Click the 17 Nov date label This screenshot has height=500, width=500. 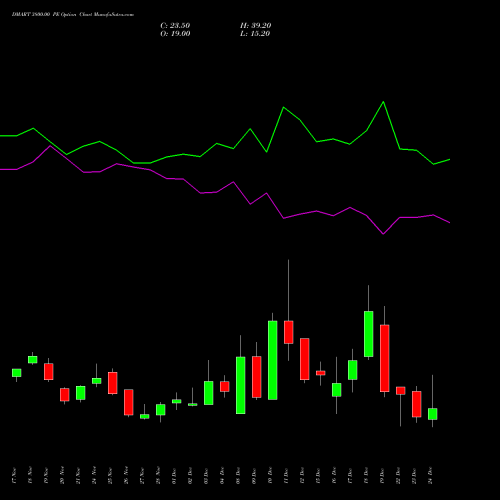14,476
